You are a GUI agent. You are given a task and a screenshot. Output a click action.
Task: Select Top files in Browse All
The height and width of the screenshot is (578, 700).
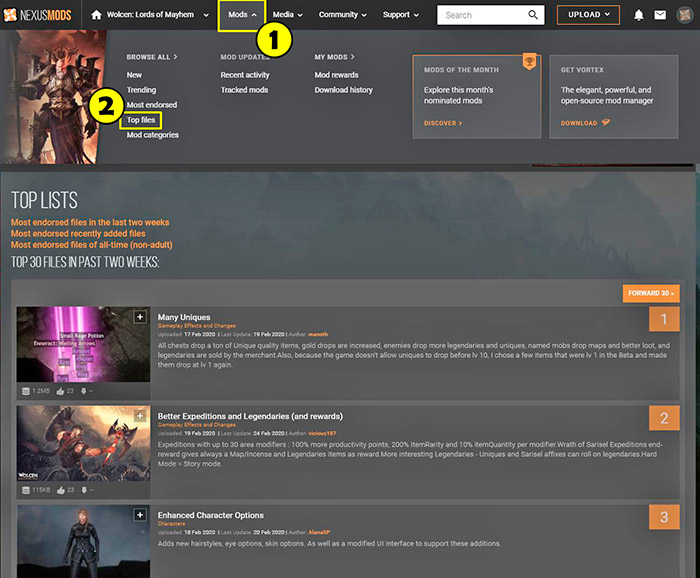(x=141, y=120)
